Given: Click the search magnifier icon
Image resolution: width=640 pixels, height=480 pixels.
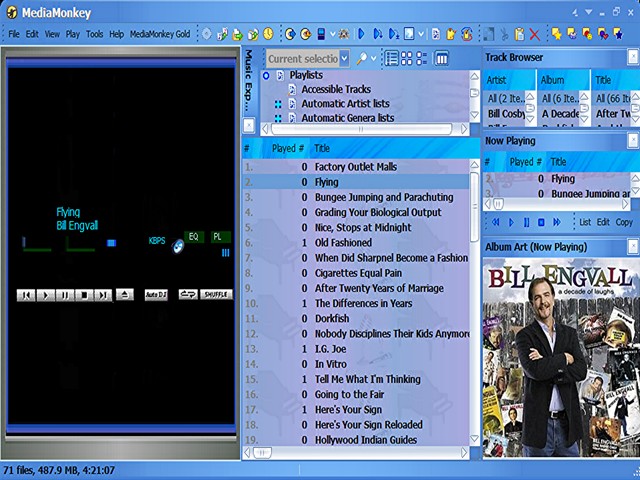Looking at the screenshot, I should tap(361, 59).
